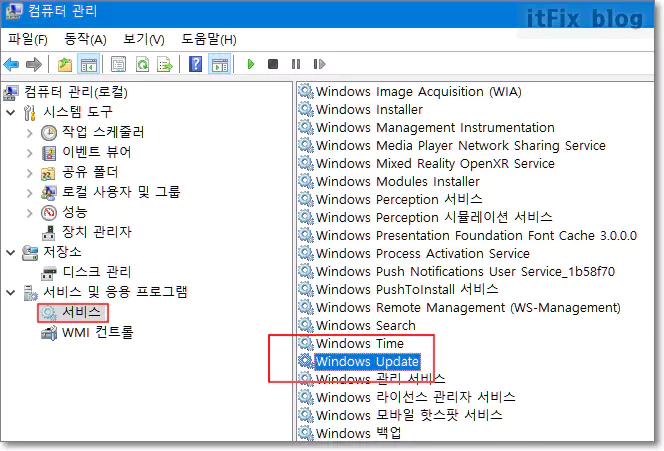Select 시스템 도구 in the tree

(x=78, y=112)
